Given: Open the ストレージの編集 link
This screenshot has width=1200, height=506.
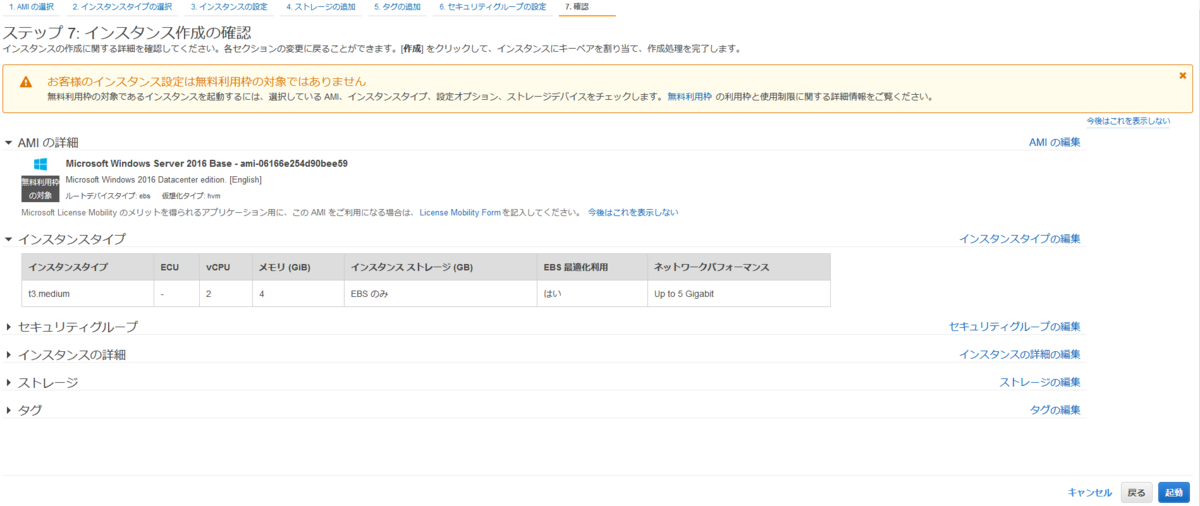Looking at the screenshot, I should click(x=1040, y=383).
